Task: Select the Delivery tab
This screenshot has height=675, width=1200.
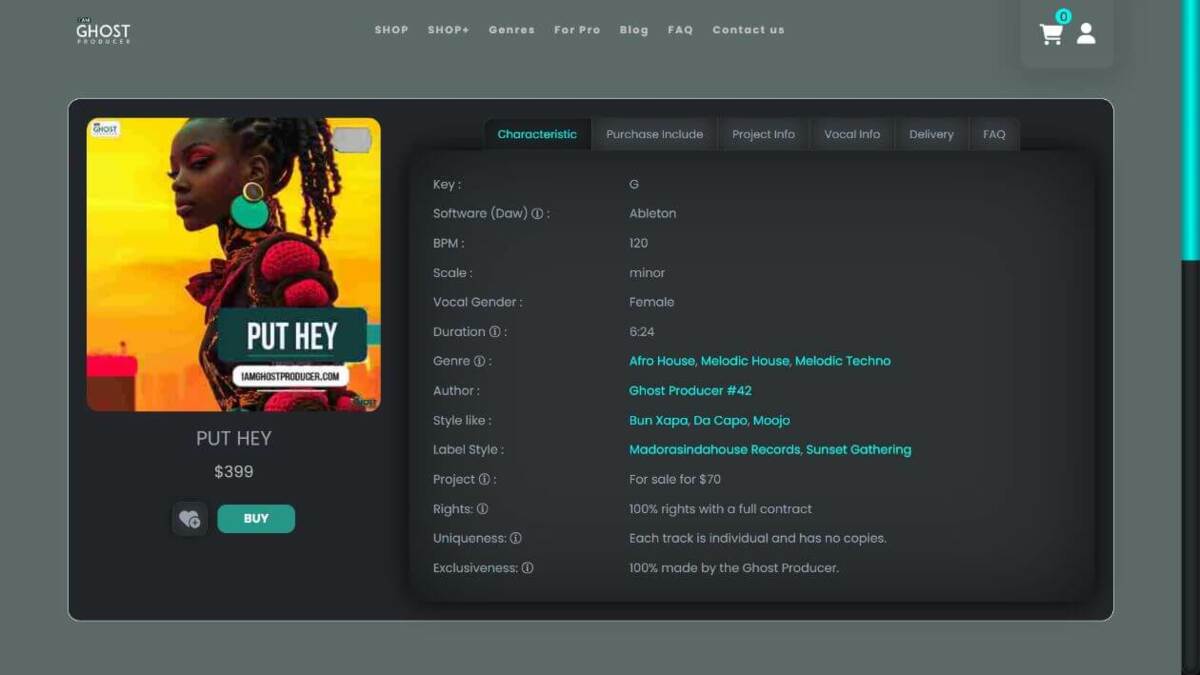Action: (931, 134)
